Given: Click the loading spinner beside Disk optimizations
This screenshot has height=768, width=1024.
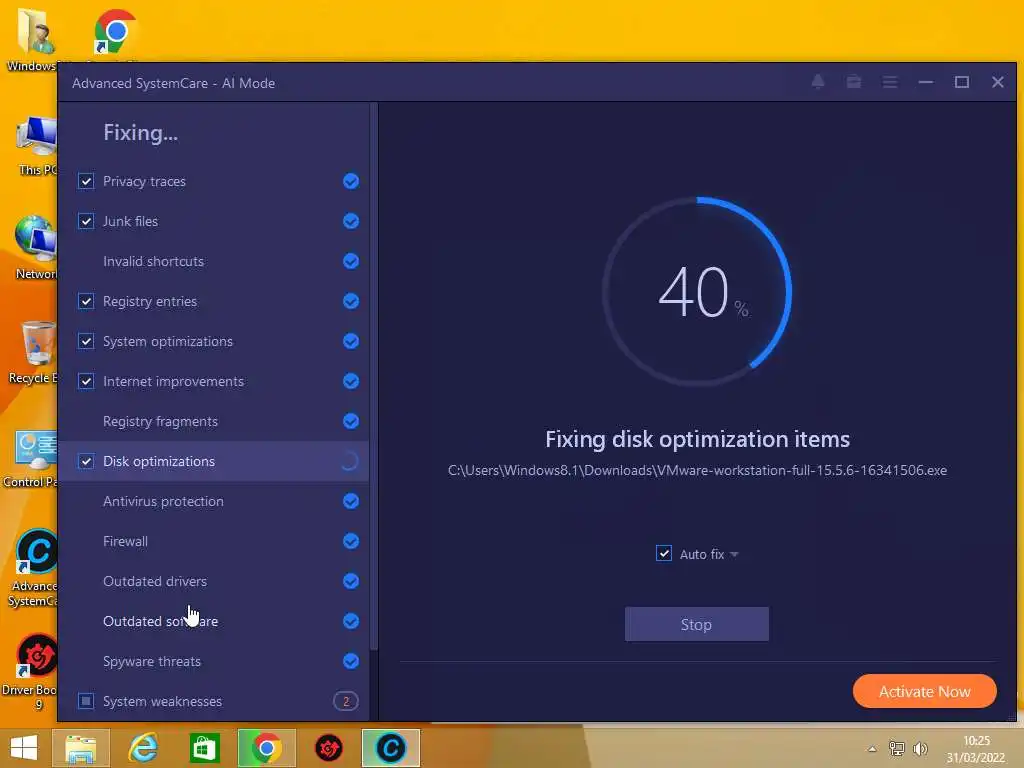Looking at the screenshot, I should click(x=350, y=461).
